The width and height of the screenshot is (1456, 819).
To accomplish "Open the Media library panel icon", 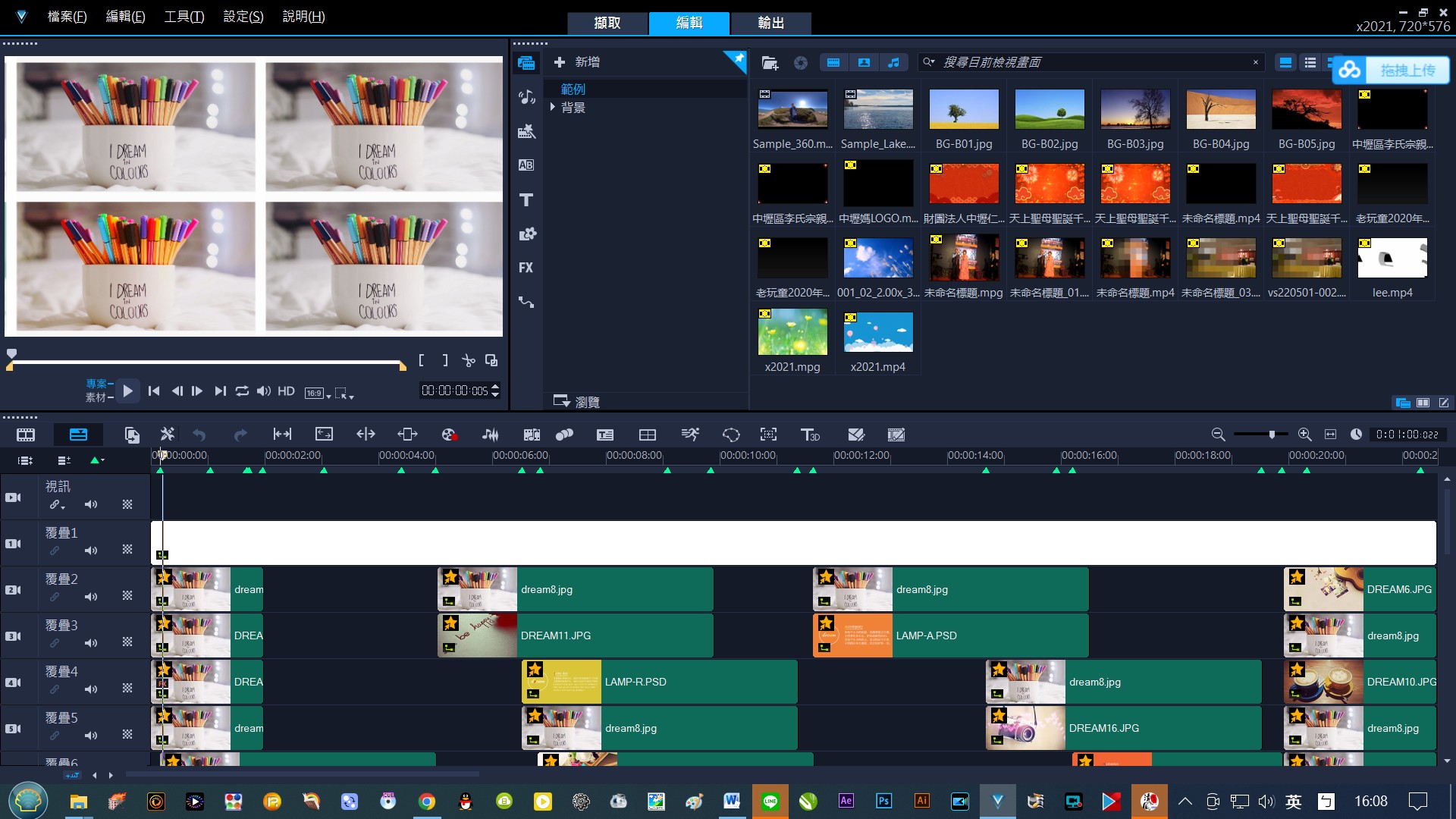I will [x=526, y=63].
